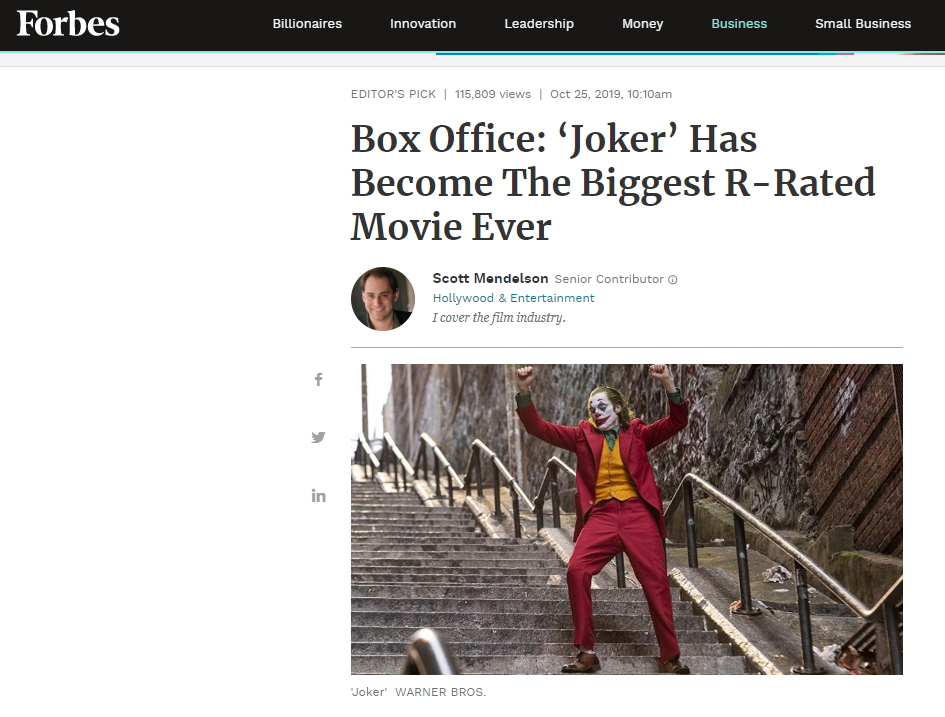The height and width of the screenshot is (717, 945).
Task: Open Scott Mendelson author link
Action: pos(490,278)
